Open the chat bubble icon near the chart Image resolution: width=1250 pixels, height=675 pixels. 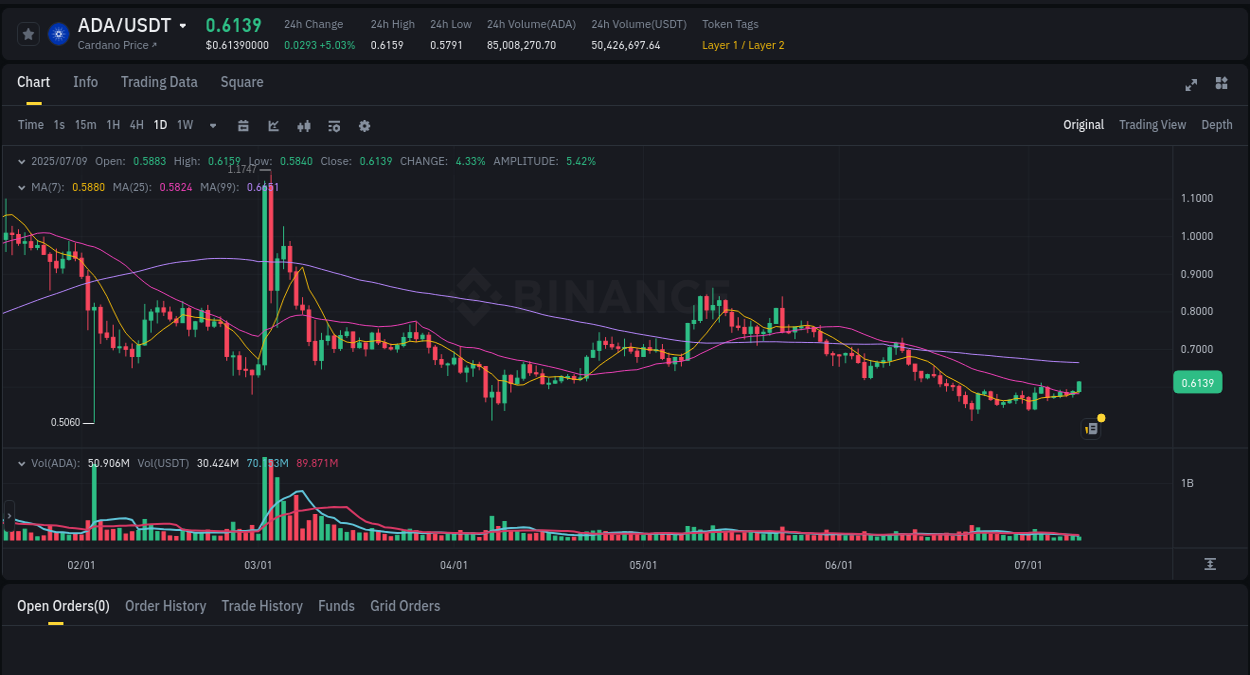[x=1090, y=428]
